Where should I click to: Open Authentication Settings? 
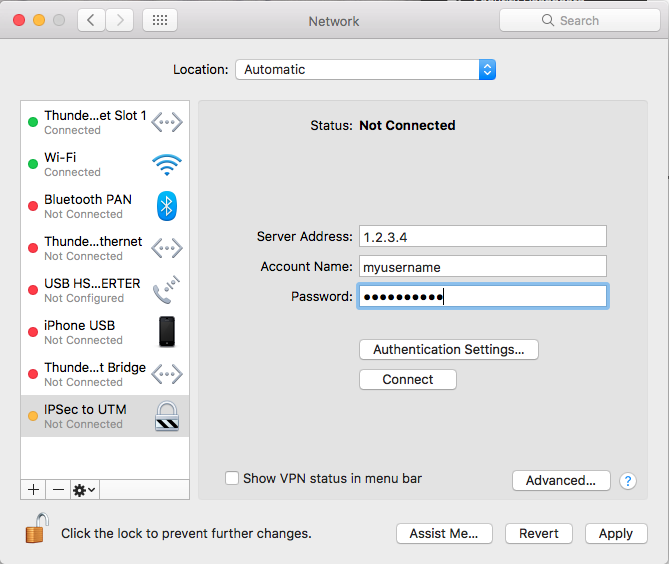tap(449, 349)
